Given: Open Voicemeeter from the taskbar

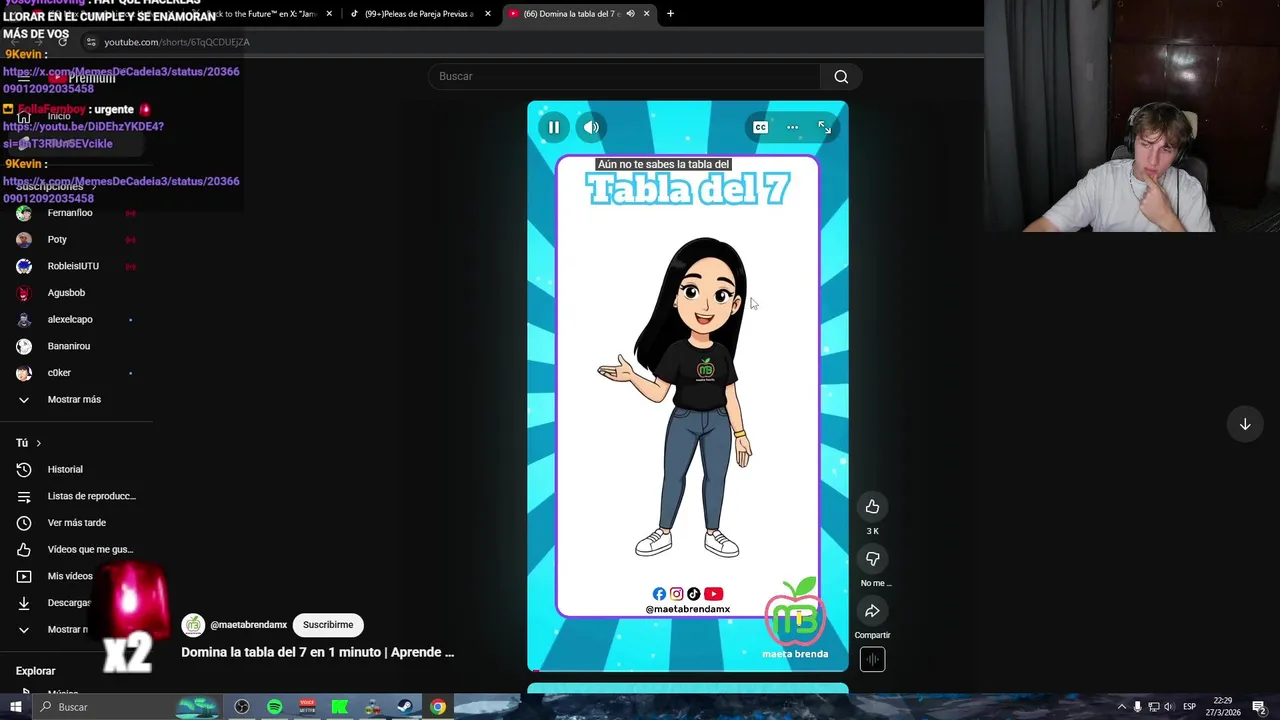Looking at the screenshot, I should click(307, 707).
